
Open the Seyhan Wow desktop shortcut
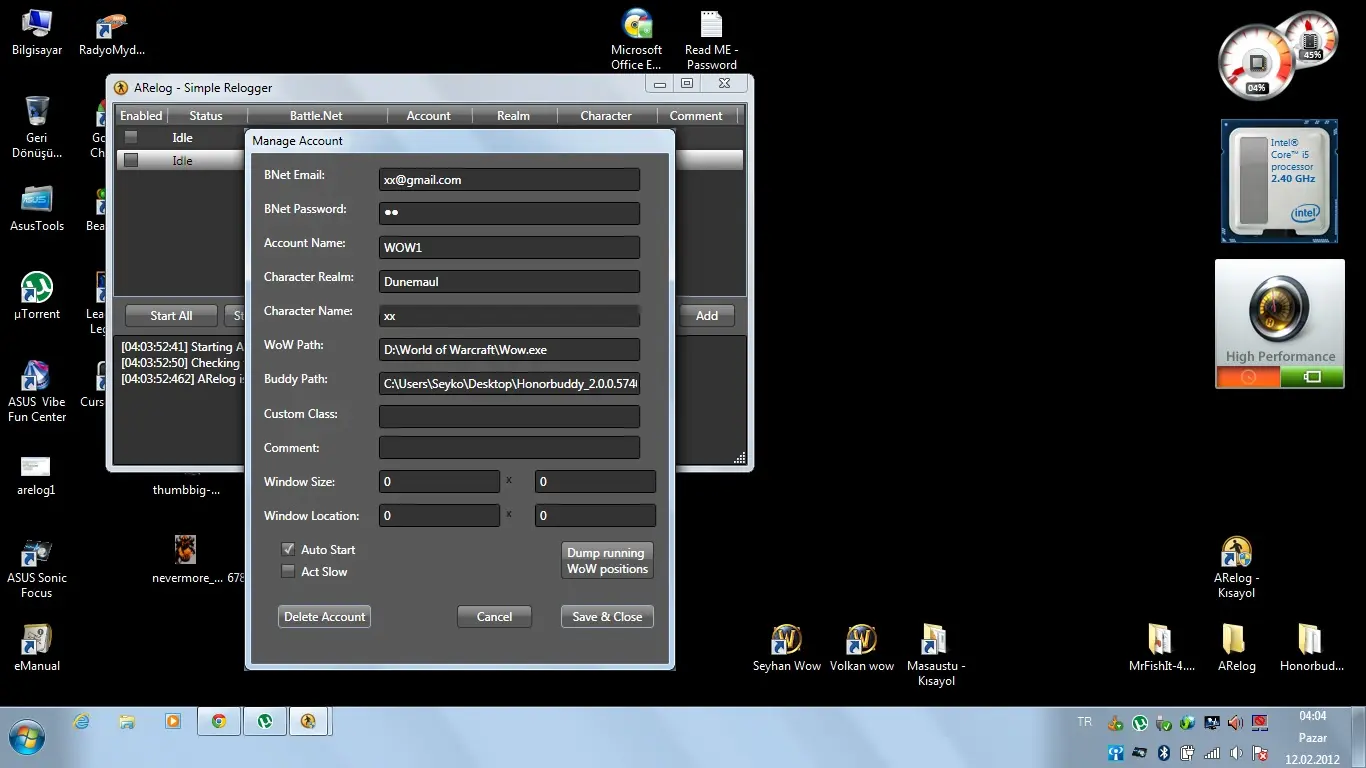(786, 641)
